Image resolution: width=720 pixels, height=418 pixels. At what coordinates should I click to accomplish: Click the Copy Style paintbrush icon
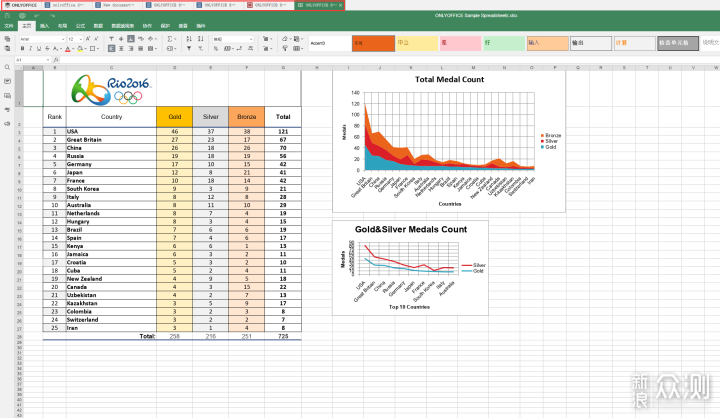click(x=285, y=48)
